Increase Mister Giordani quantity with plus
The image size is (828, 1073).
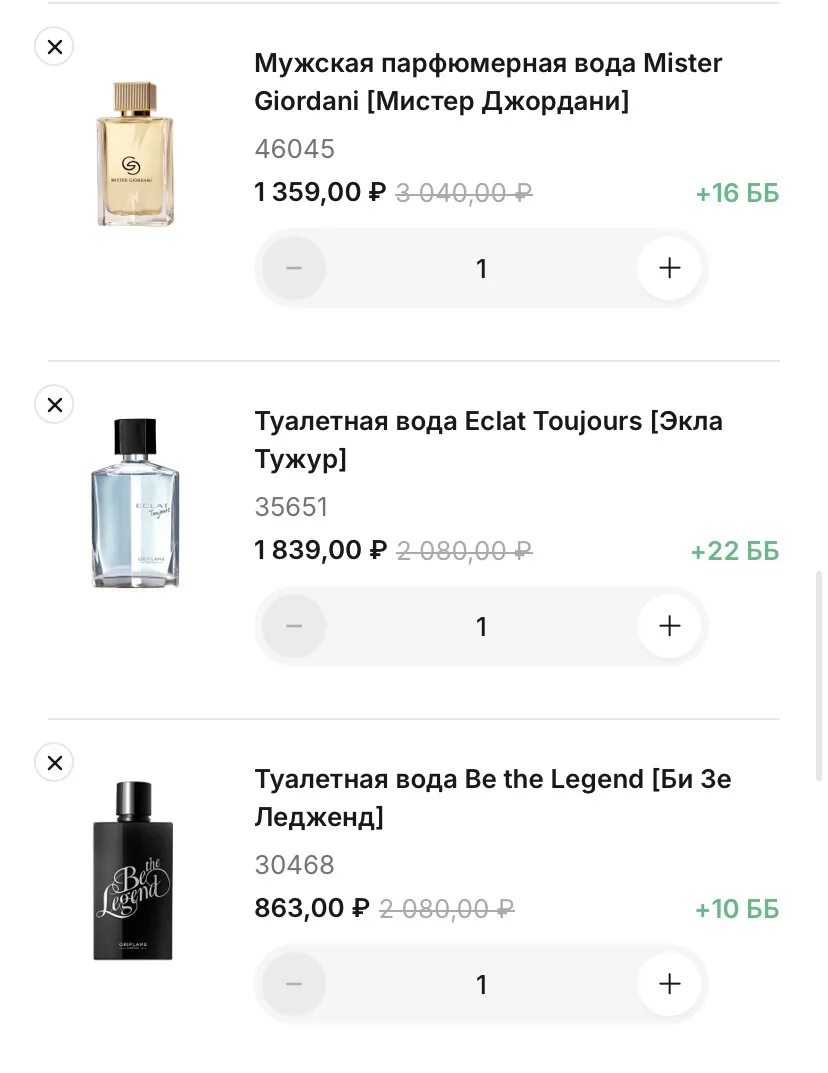pyautogui.click(x=669, y=268)
